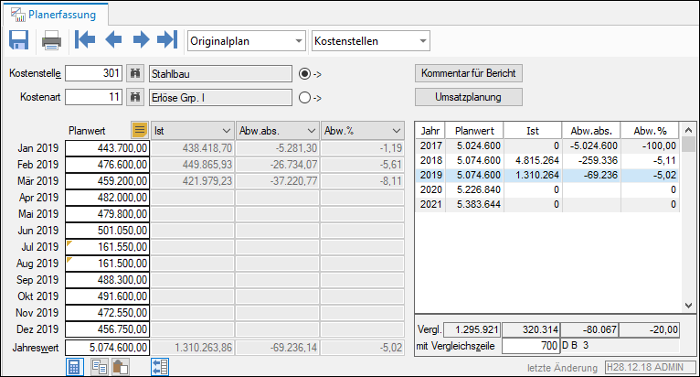Click the Abw.abs. header in year table
This screenshot has height=377, width=700.
point(591,131)
